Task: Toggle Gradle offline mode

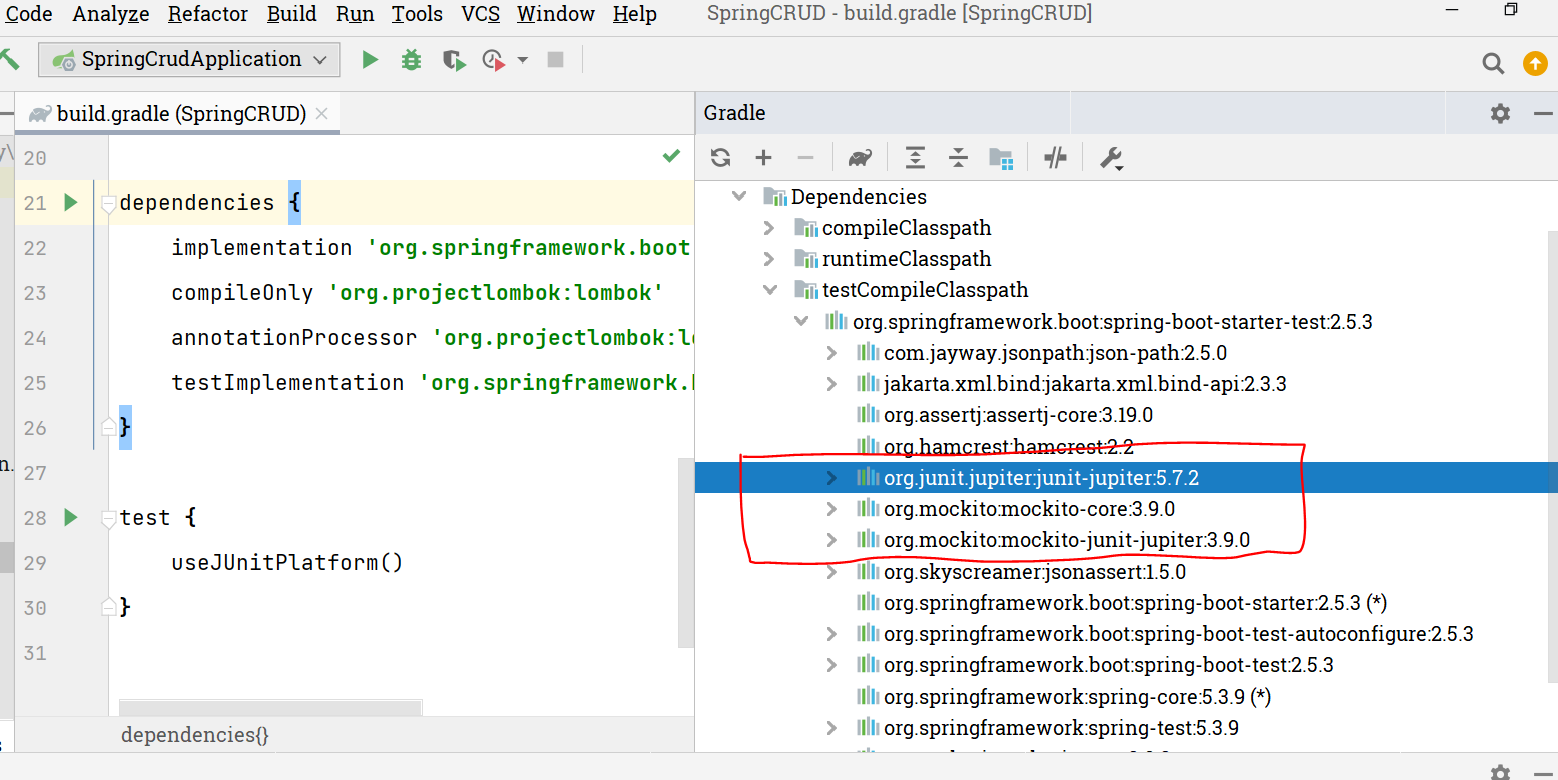Action: point(1055,157)
